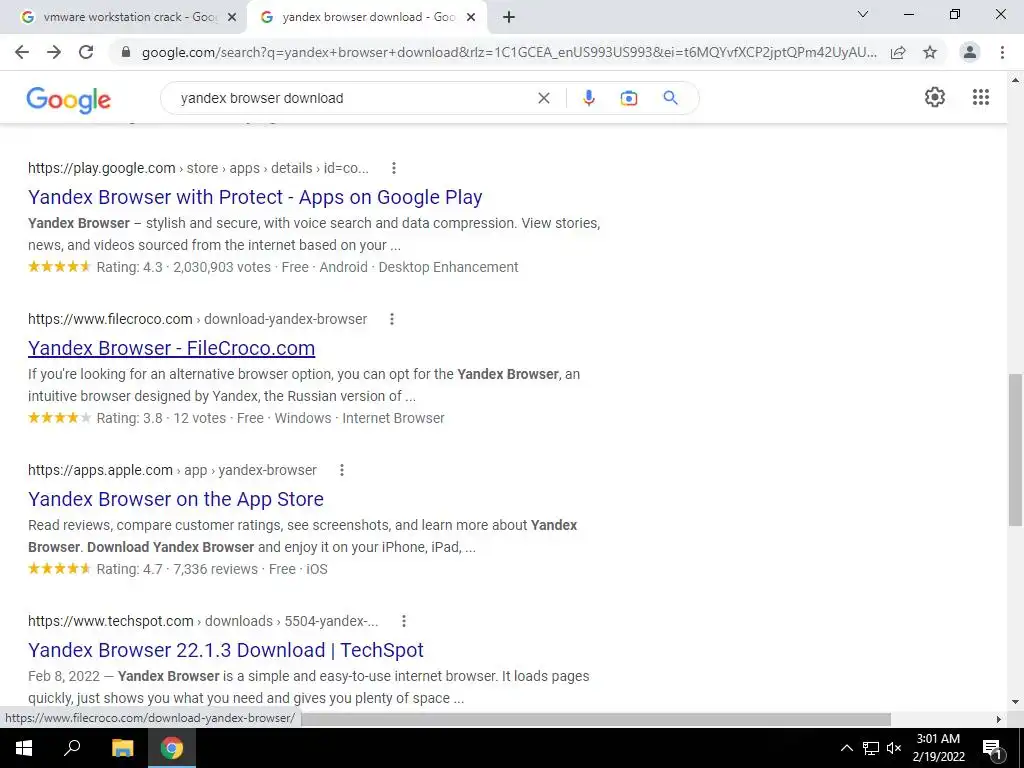Open options for play.google.com result
1024x768 pixels.
(394, 168)
